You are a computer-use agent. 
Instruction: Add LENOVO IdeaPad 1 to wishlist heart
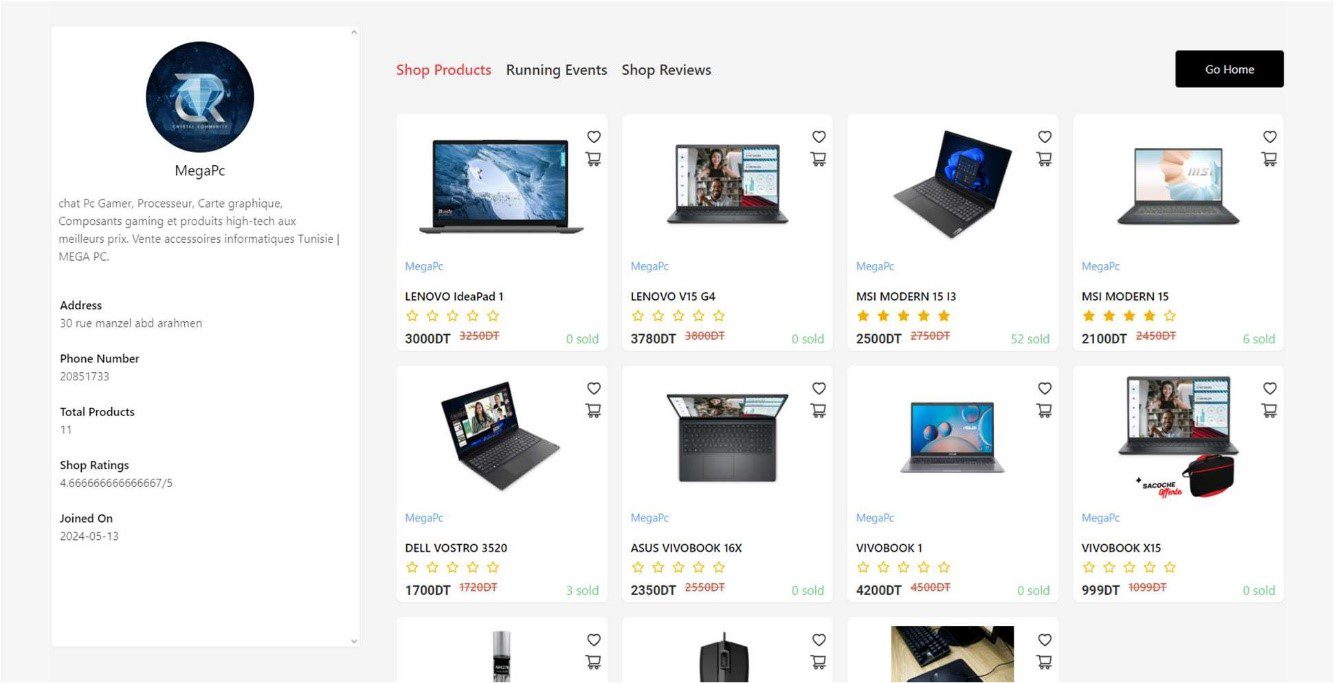click(x=593, y=137)
